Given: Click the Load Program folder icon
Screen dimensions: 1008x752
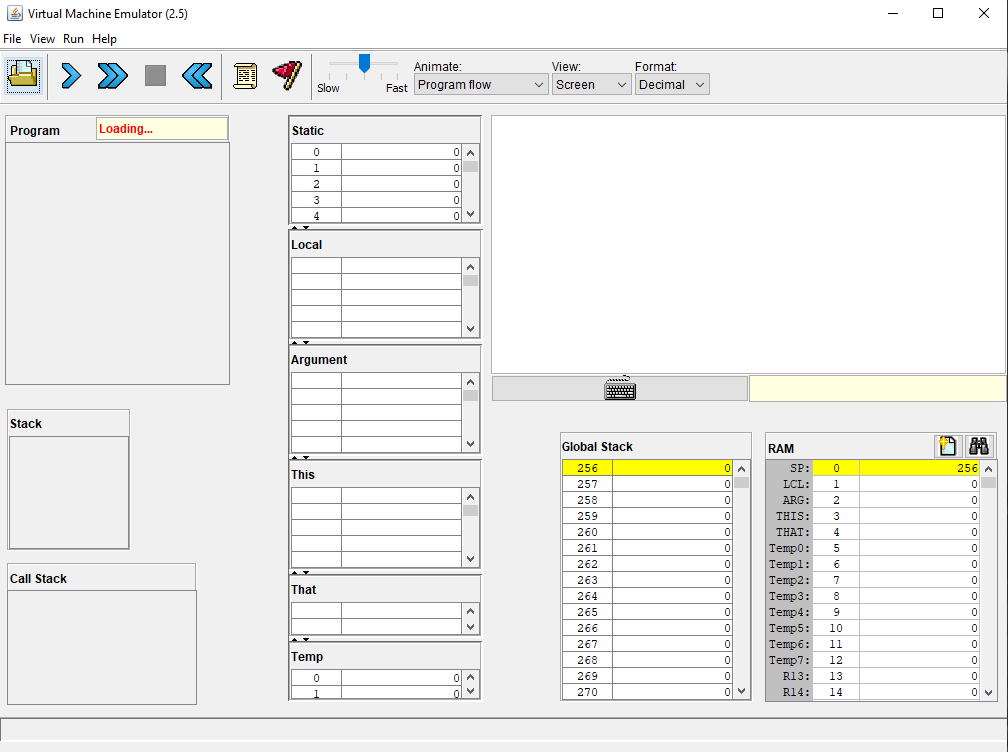Looking at the screenshot, I should coord(22,75).
